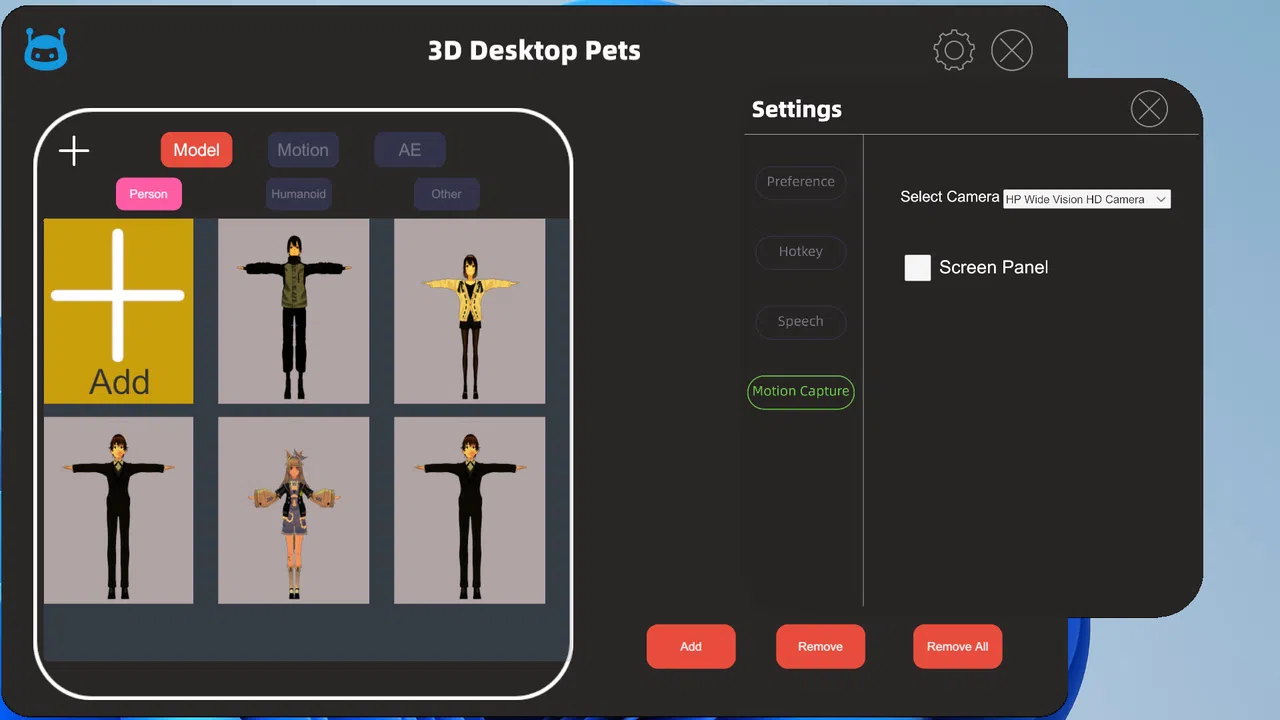Viewport: 1280px width, 720px height.
Task: Select the yellow-jacket character model thumbnail
Action: pos(470,311)
